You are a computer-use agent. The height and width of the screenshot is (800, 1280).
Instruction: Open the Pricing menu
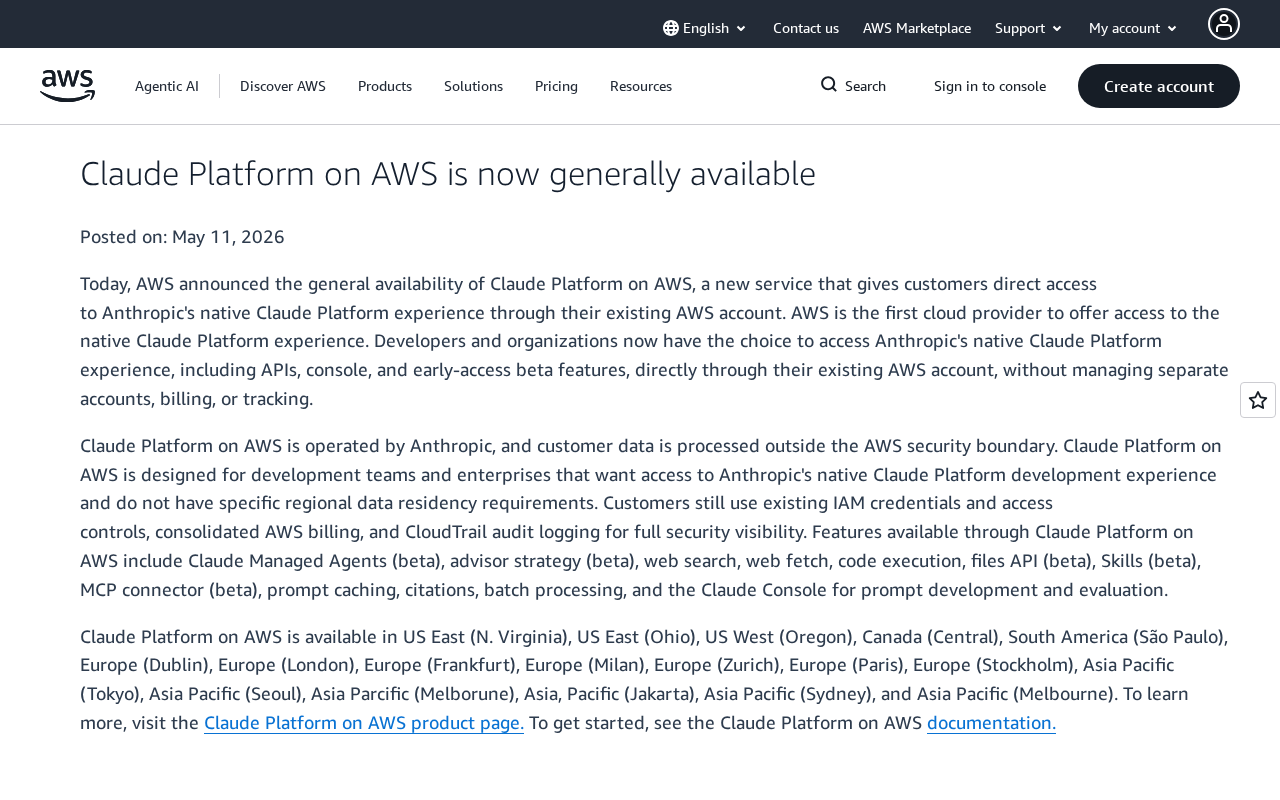tap(556, 86)
